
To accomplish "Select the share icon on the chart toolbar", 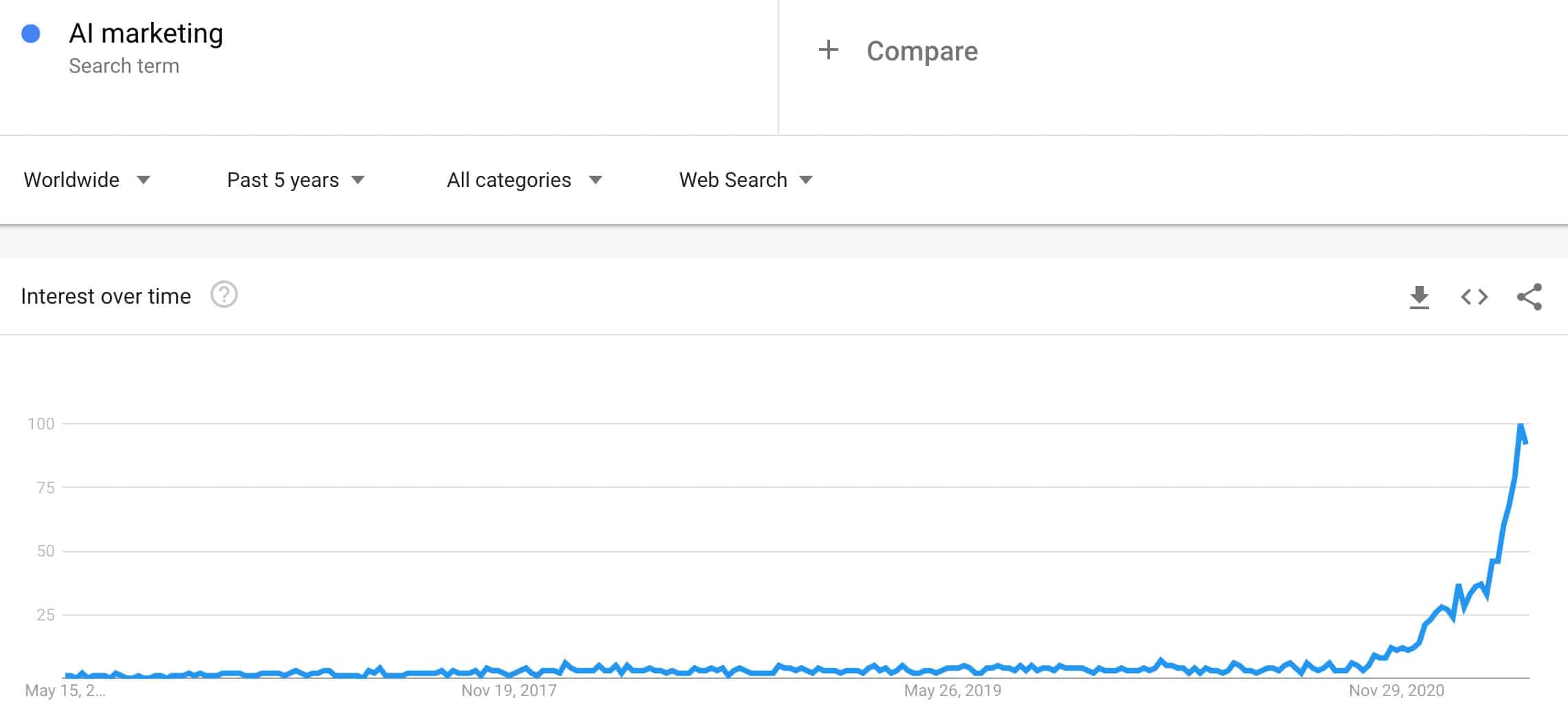I will 1529,296.
